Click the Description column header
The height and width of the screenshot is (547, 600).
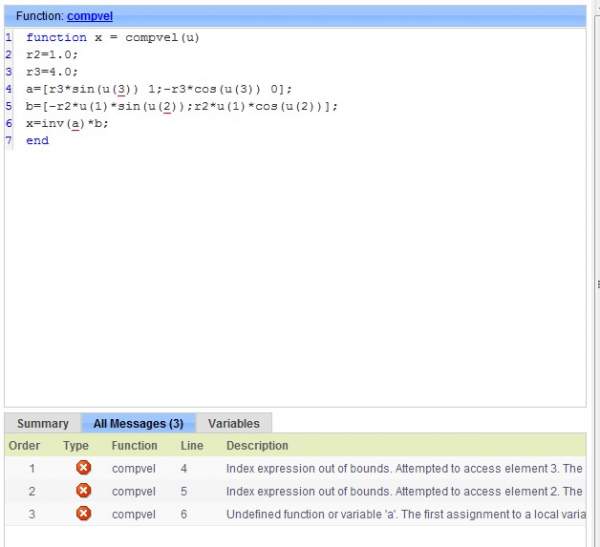[x=257, y=446]
